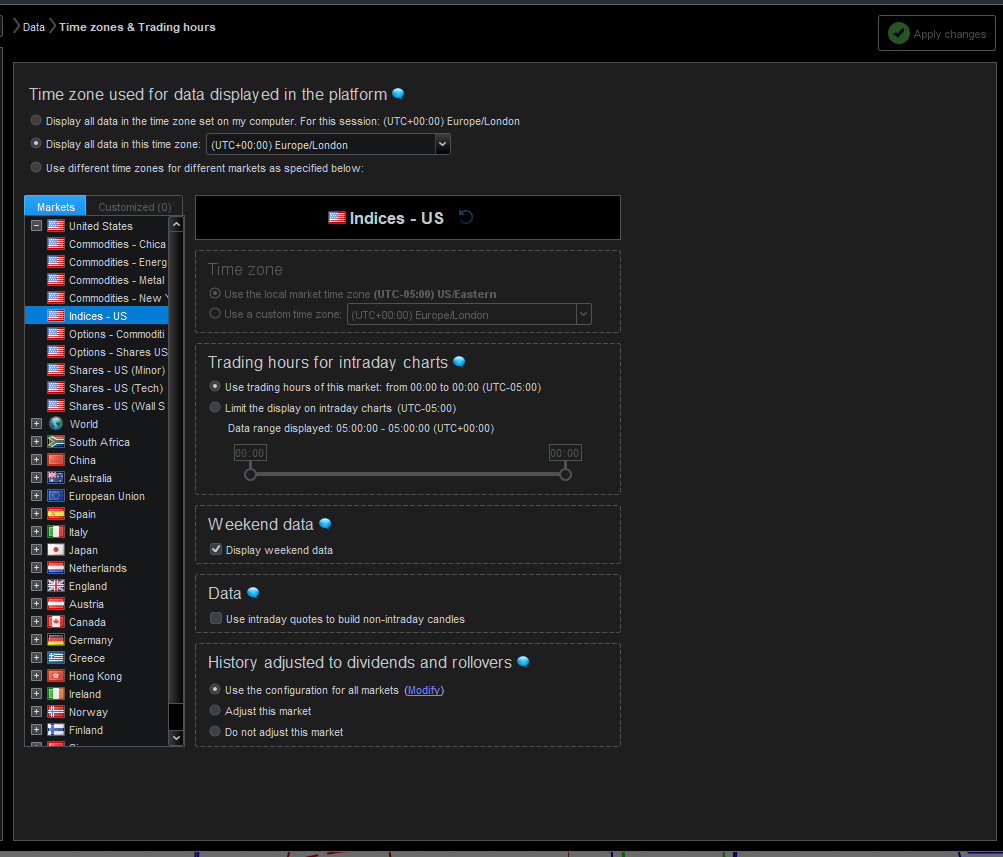
Task: Click the globe icon for World
Action: tap(56, 424)
